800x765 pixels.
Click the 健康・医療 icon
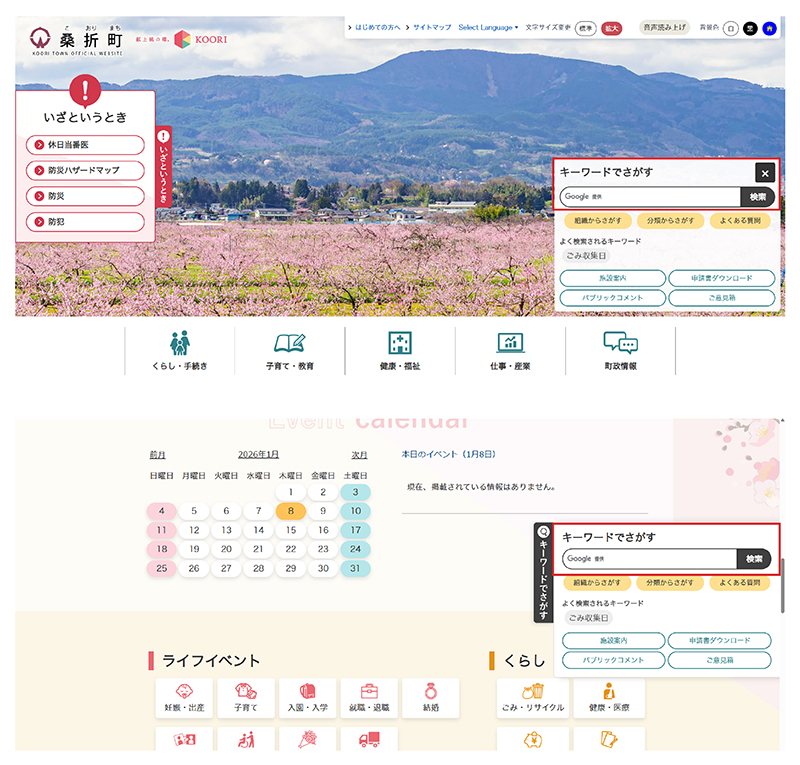point(609,699)
